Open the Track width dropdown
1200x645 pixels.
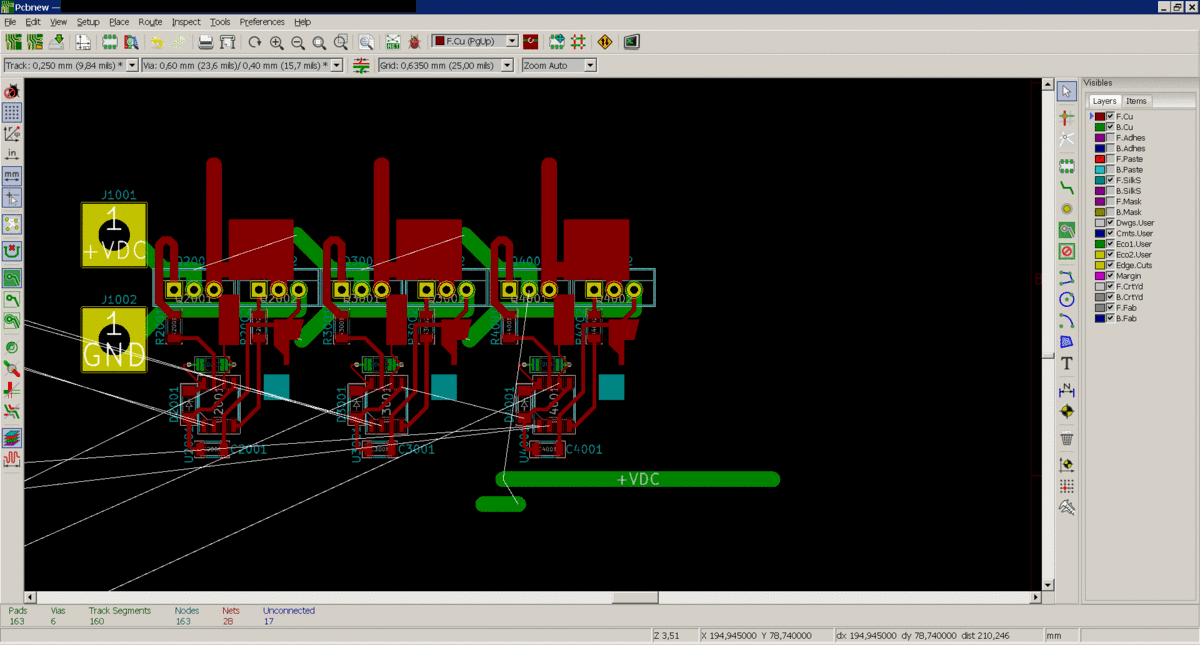(x=132, y=65)
